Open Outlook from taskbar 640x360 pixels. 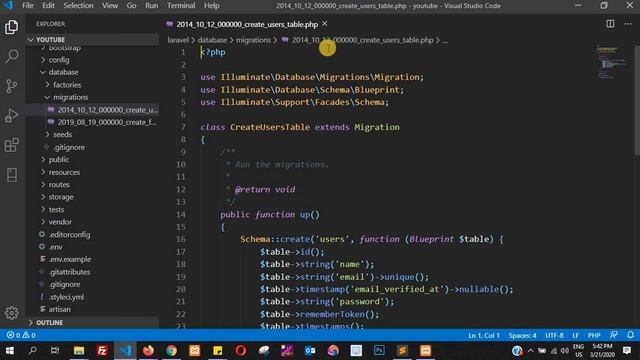(310, 350)
